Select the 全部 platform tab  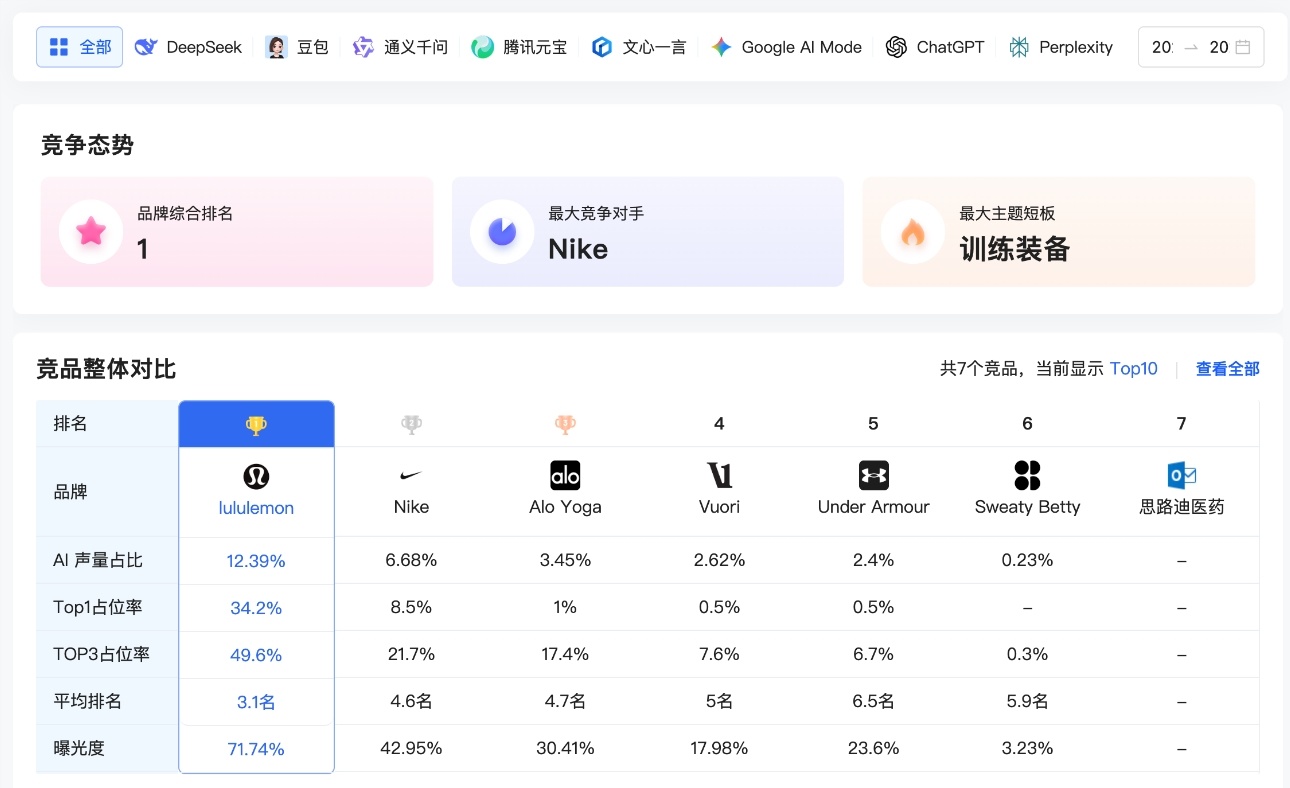[x=80, y=47]
